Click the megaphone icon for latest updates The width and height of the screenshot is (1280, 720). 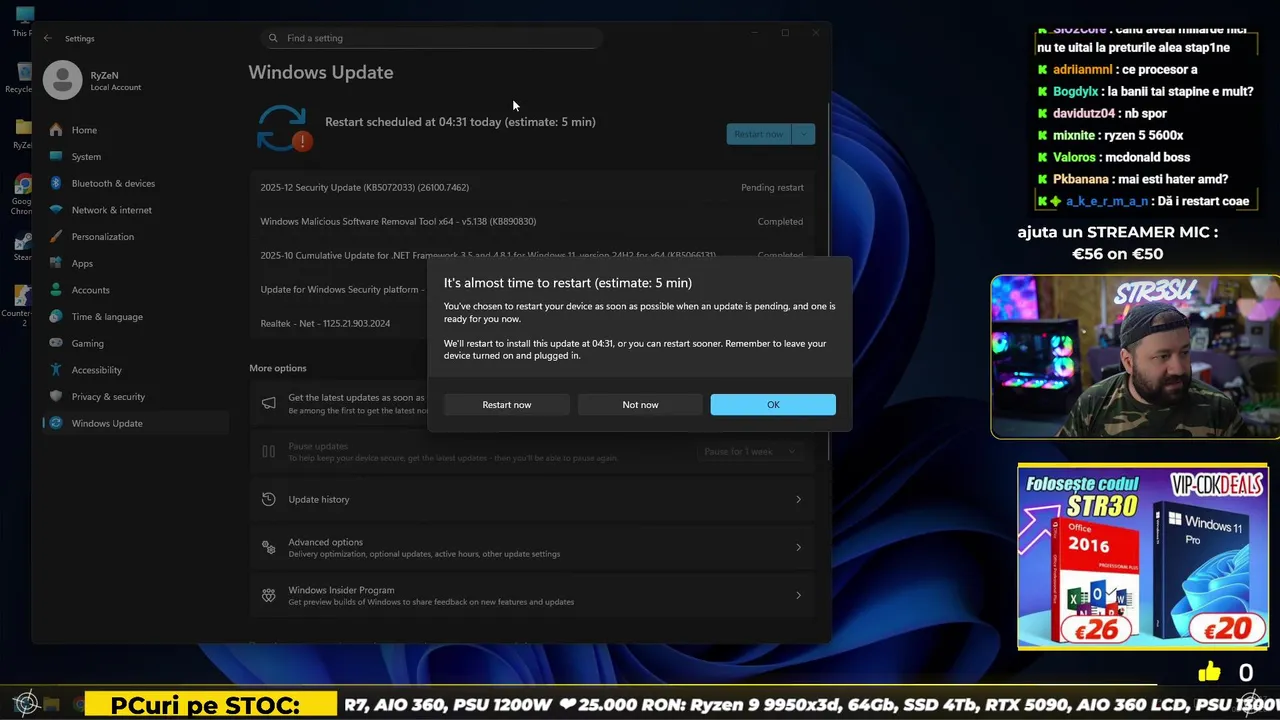pos(268,403)
